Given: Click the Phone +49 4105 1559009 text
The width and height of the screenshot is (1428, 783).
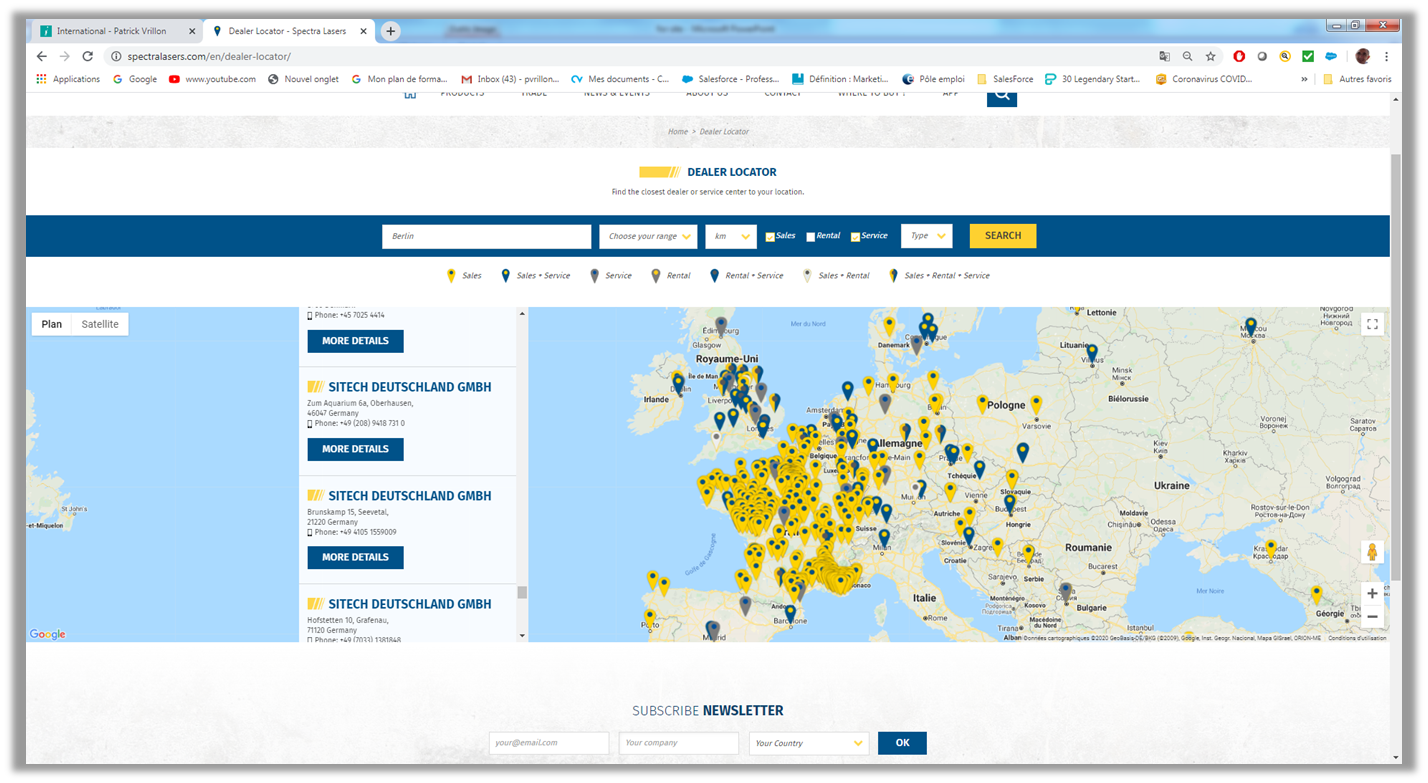Looking at the screenshot, I should tap(355, 532).
